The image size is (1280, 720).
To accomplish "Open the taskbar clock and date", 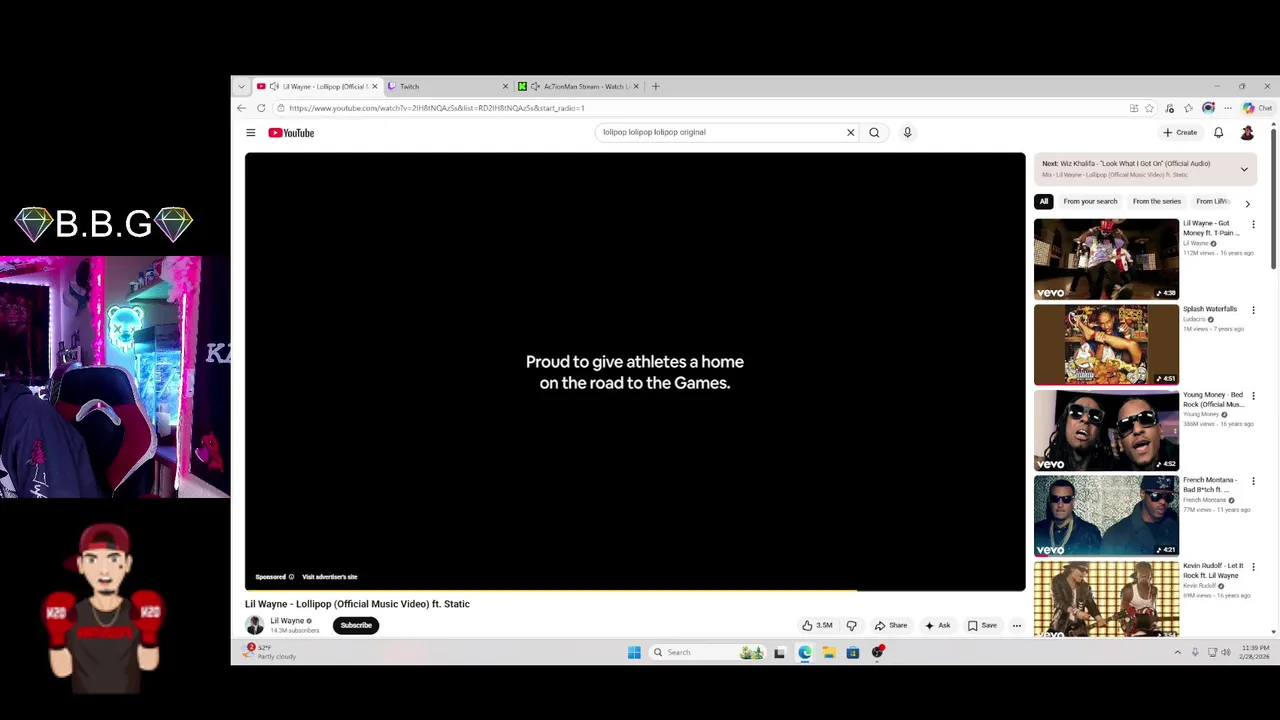I will pyautogui.click(x=1255, y=652).
